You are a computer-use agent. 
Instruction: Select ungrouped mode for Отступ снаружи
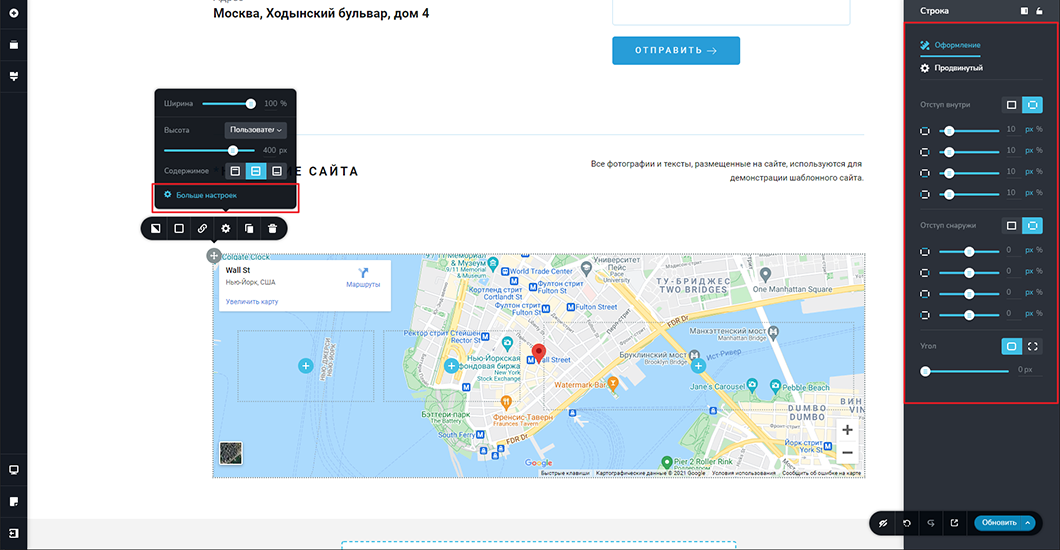coord(1032,226)
